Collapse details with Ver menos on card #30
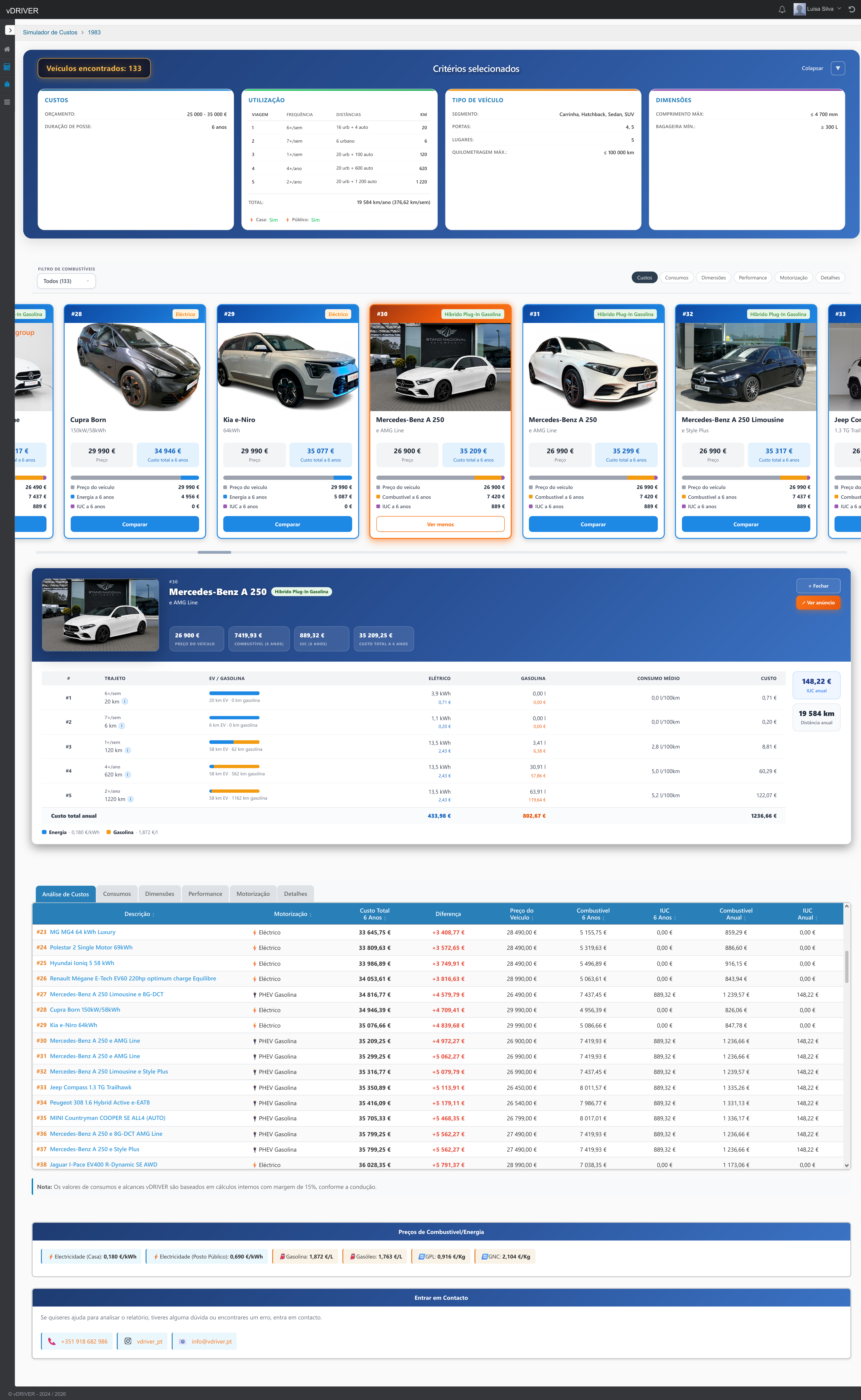861x1400 pixels. 440,524
